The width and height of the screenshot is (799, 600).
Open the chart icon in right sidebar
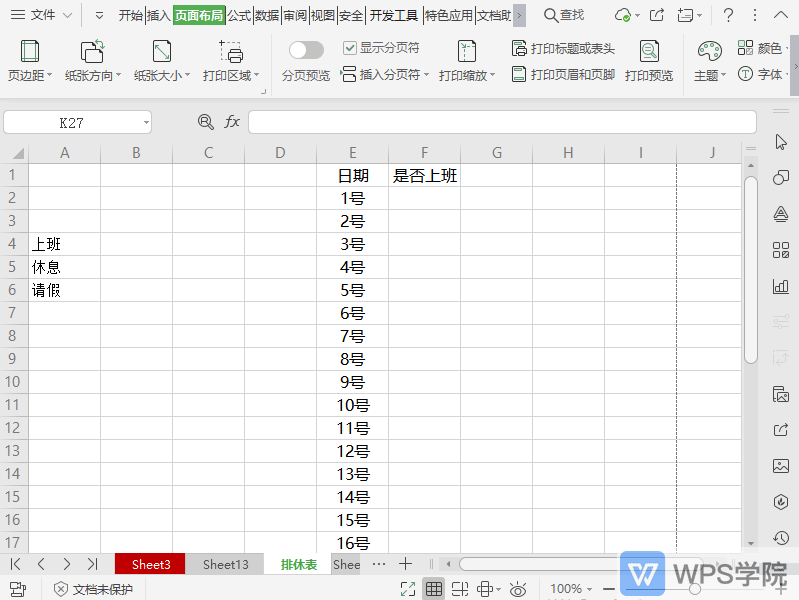click(781, 286)
